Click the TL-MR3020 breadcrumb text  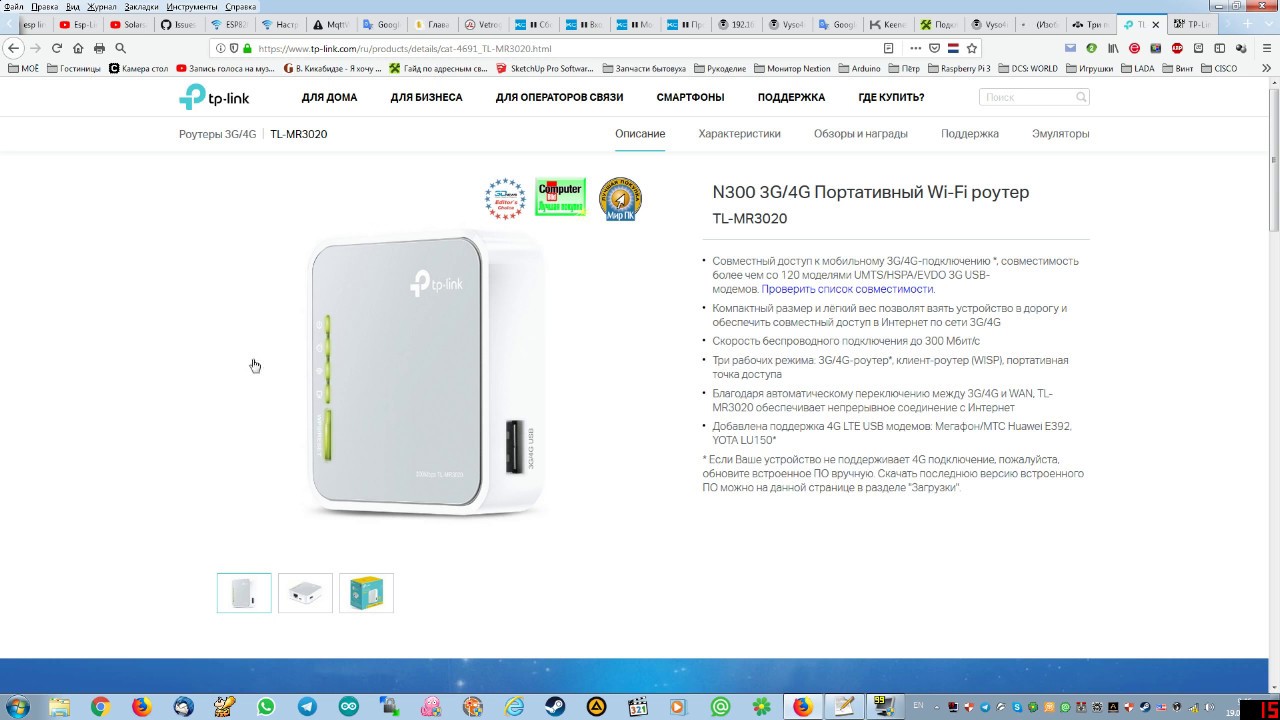point(298,134)
